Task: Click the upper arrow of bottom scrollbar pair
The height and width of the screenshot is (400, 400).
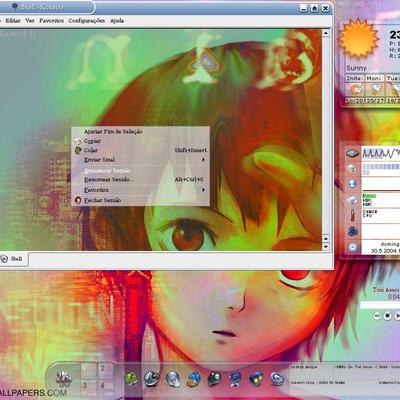Action: point(326,239)
